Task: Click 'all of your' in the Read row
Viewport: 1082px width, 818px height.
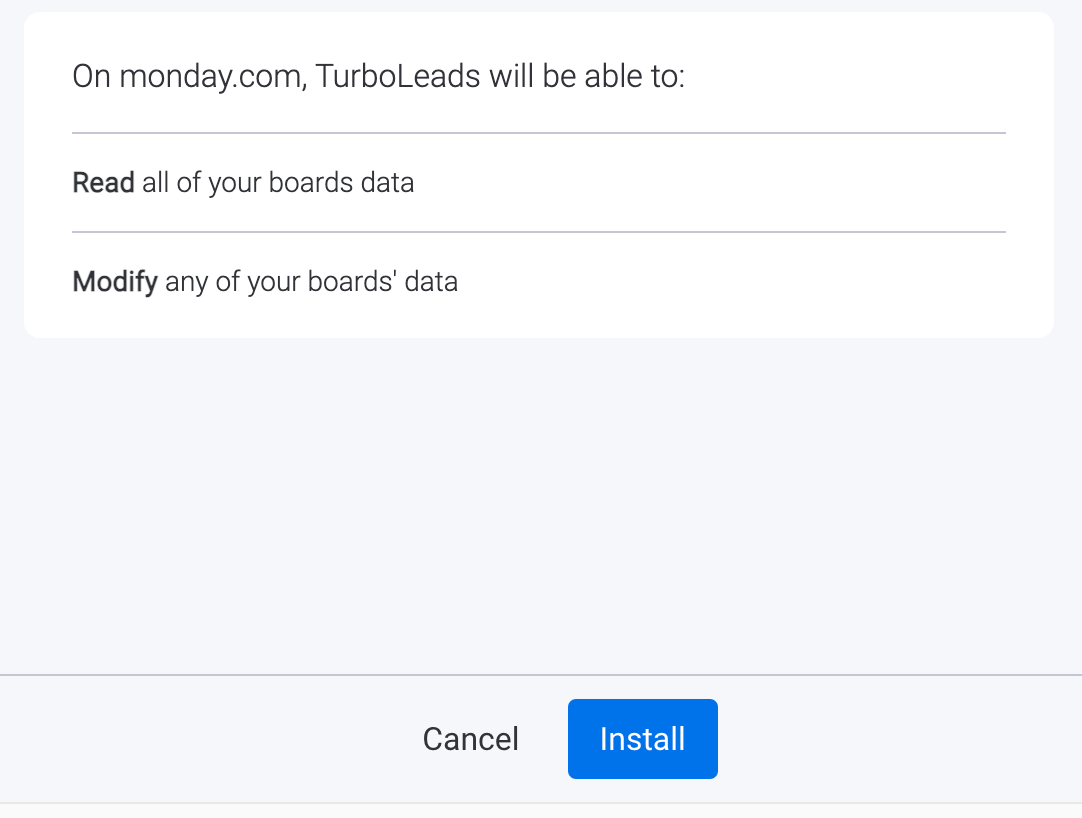Action: pos(208,183)
